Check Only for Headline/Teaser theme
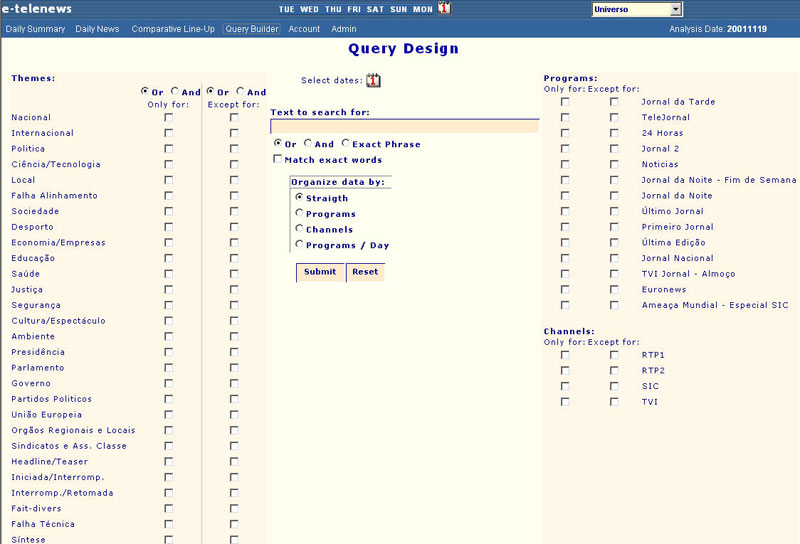 [x=169, y=461]
